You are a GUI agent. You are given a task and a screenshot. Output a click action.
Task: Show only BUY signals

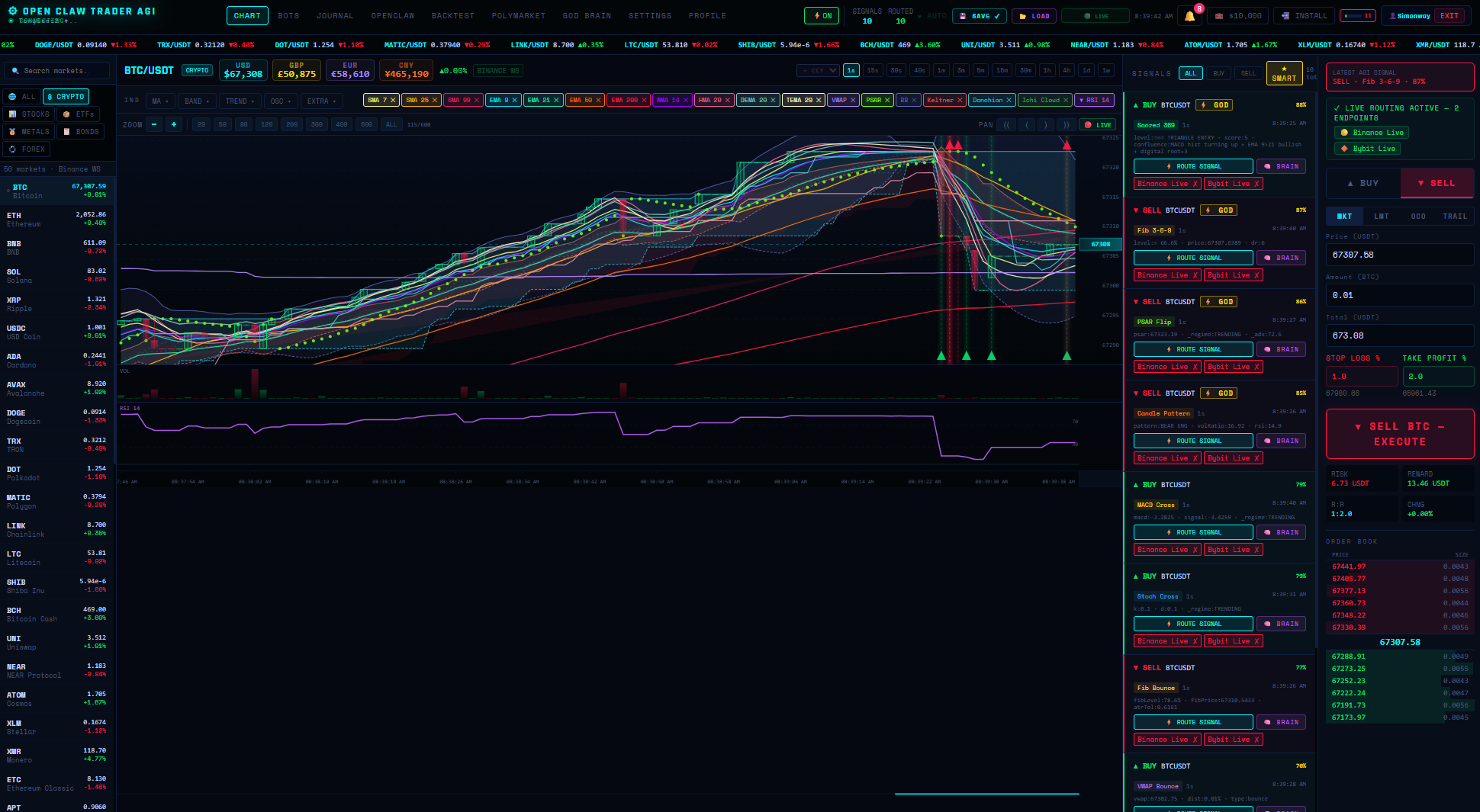click(x=1218, y=73)
